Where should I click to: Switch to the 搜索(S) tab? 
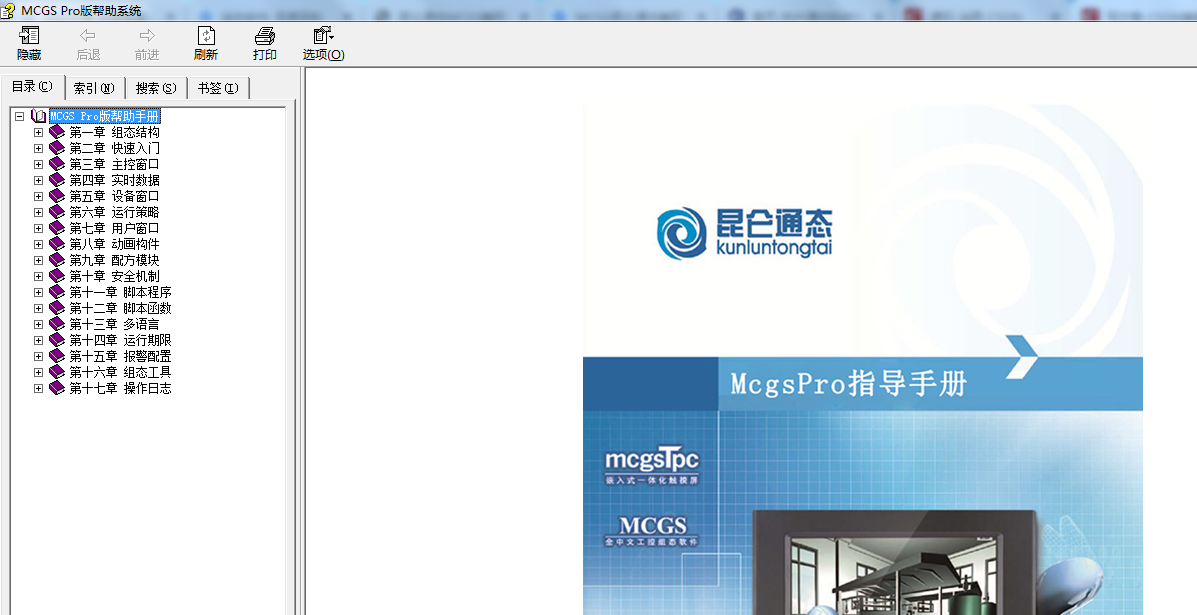153,87
